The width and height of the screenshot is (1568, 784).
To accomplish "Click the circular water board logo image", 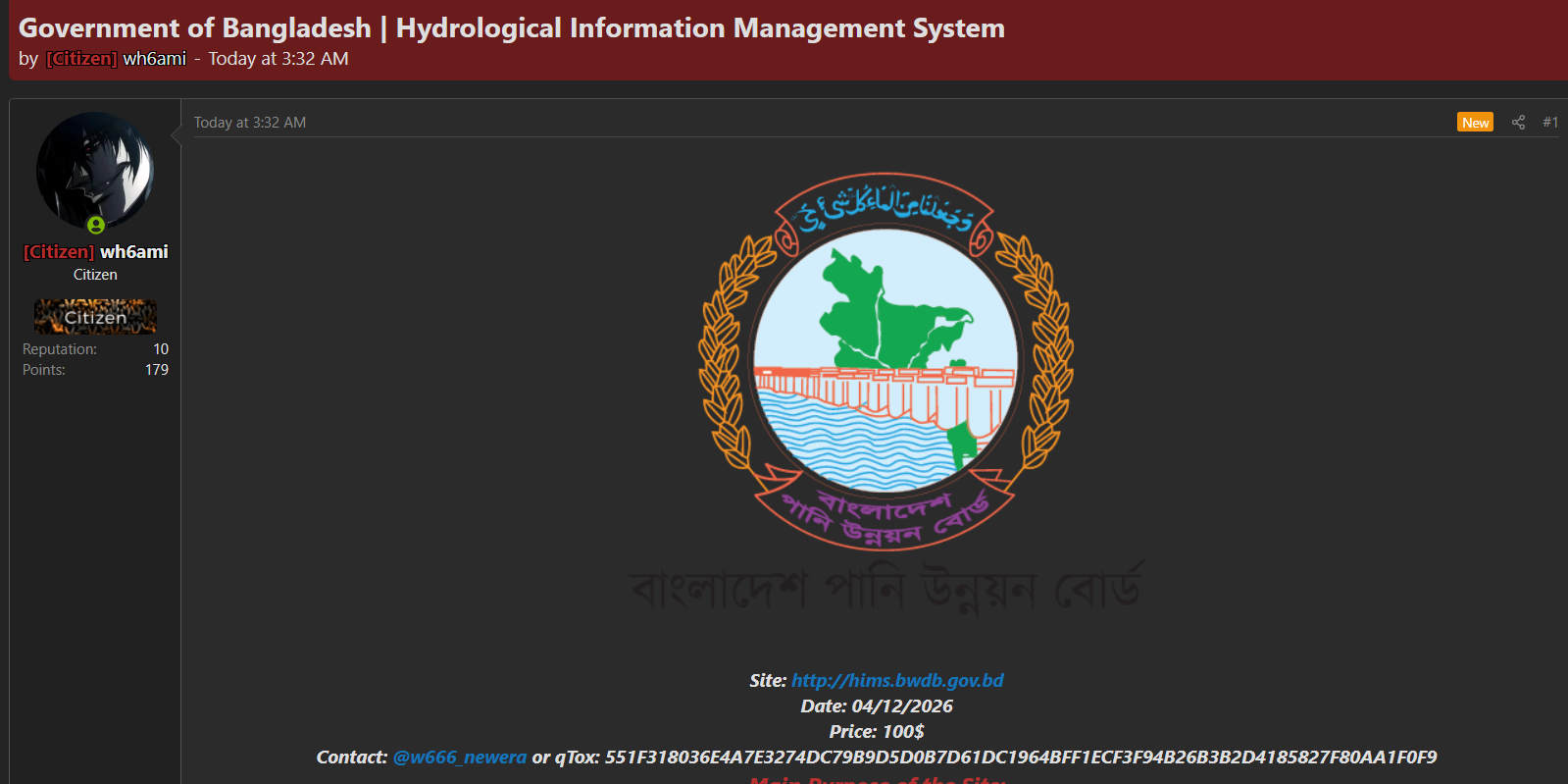I will (x=885, y=361).
